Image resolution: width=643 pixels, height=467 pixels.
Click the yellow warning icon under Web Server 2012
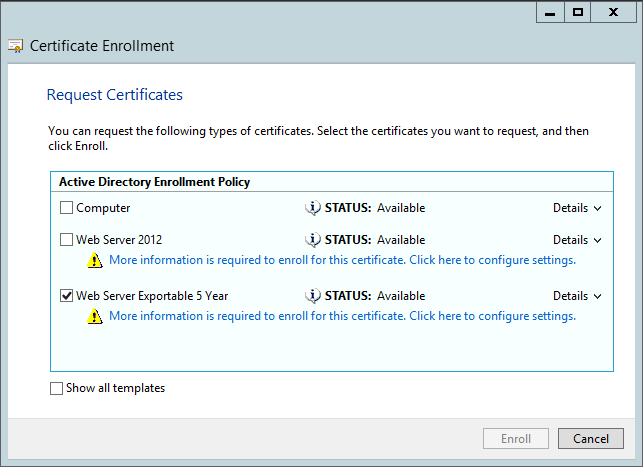click(95, 261)
